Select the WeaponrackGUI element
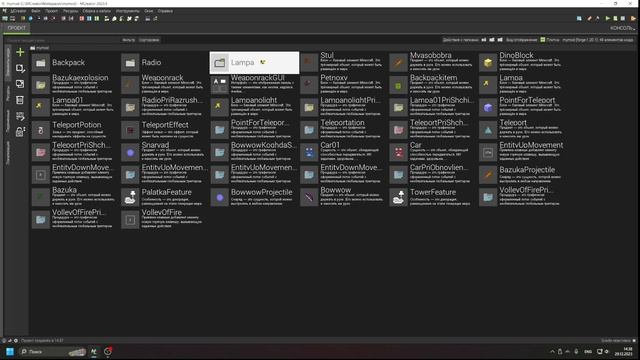640x360 pixels. (x=254, y=85)
